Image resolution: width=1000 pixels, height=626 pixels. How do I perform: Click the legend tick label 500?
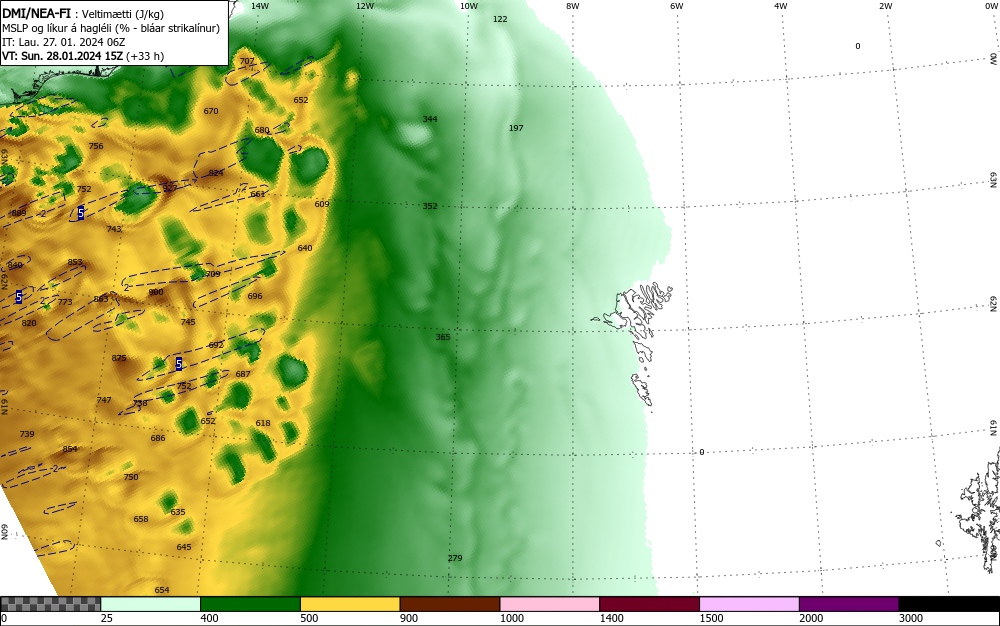(309, 618)
